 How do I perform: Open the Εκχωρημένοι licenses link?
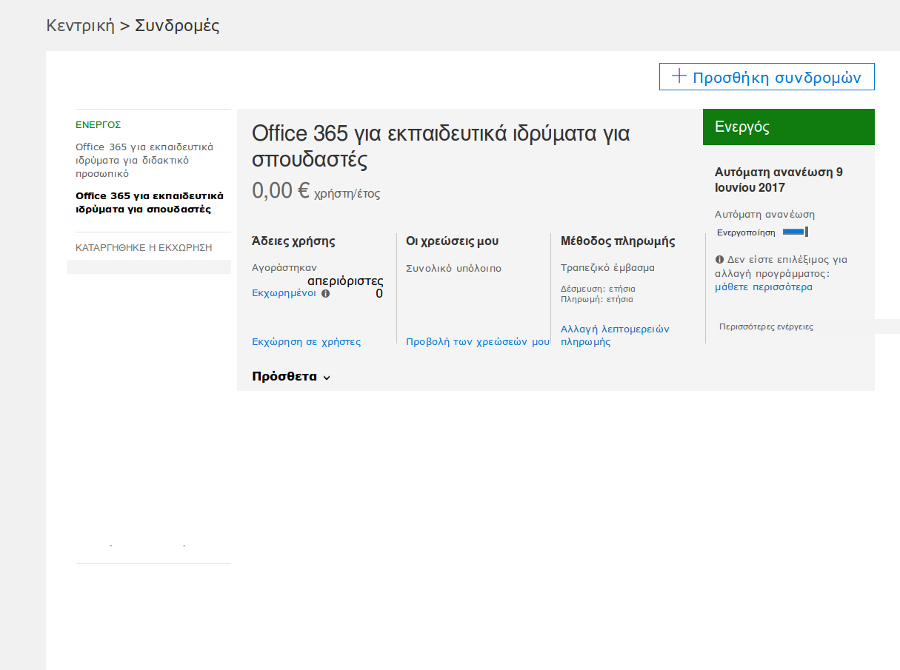coord(284,294)
